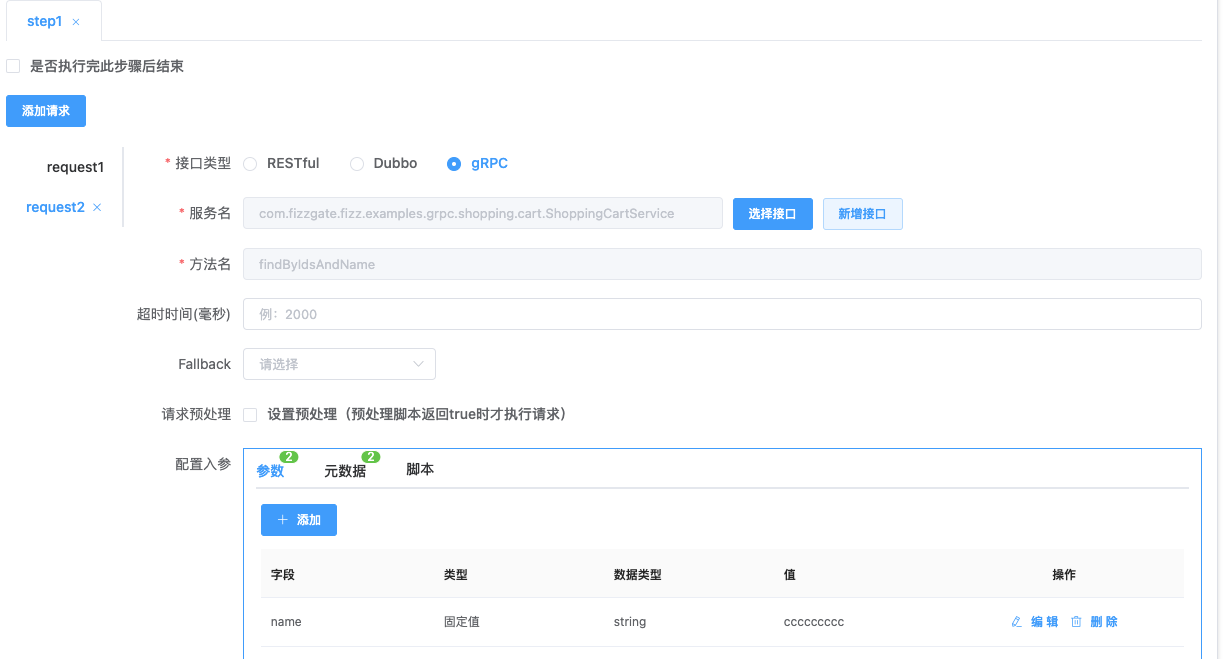Click the 方法名 findByIdsAndName field
The height and width of the screenshot is (659, 1229).
722,264
